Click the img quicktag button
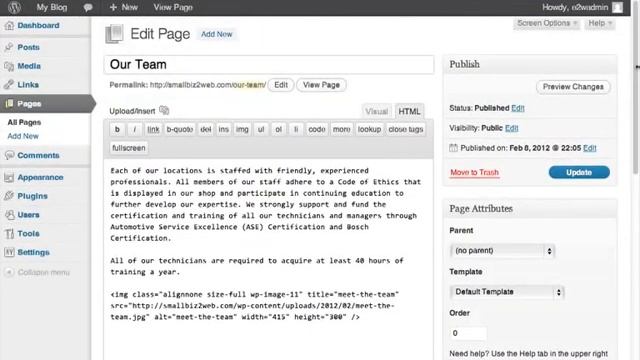640x360 pixels. click(242, 129)
